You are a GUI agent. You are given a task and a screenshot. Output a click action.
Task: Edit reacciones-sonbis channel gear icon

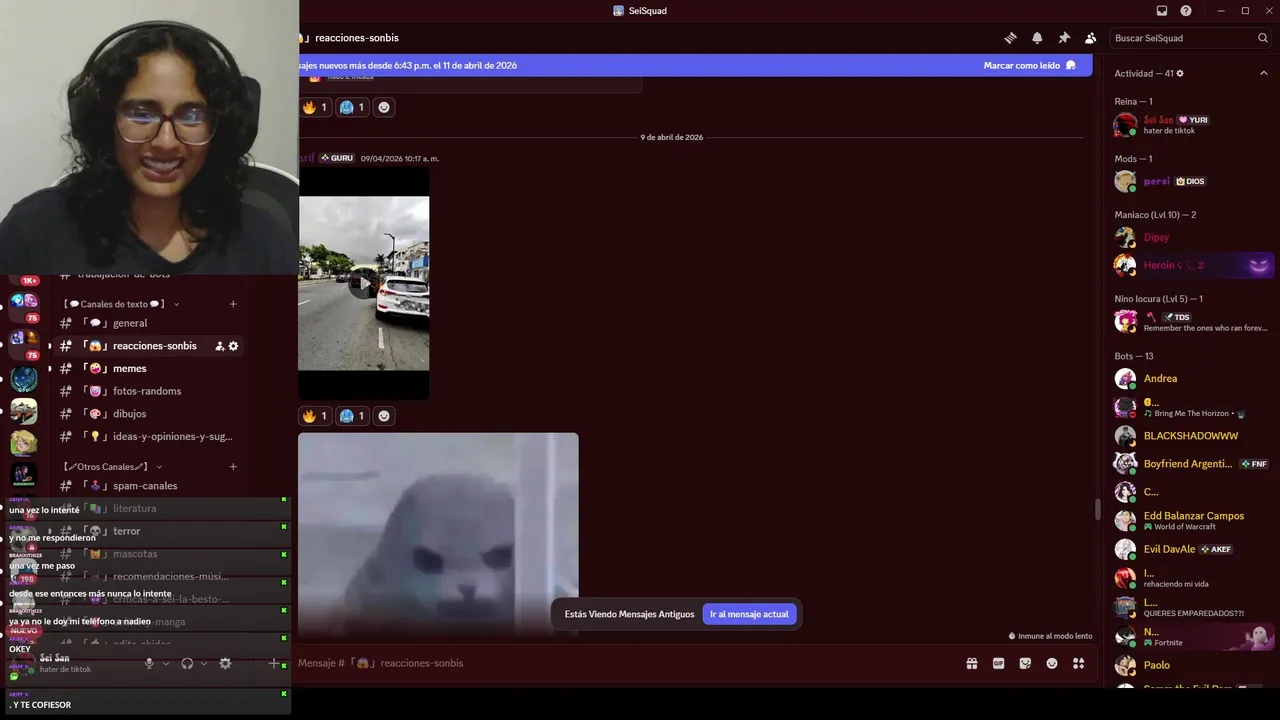pos(233,346)
